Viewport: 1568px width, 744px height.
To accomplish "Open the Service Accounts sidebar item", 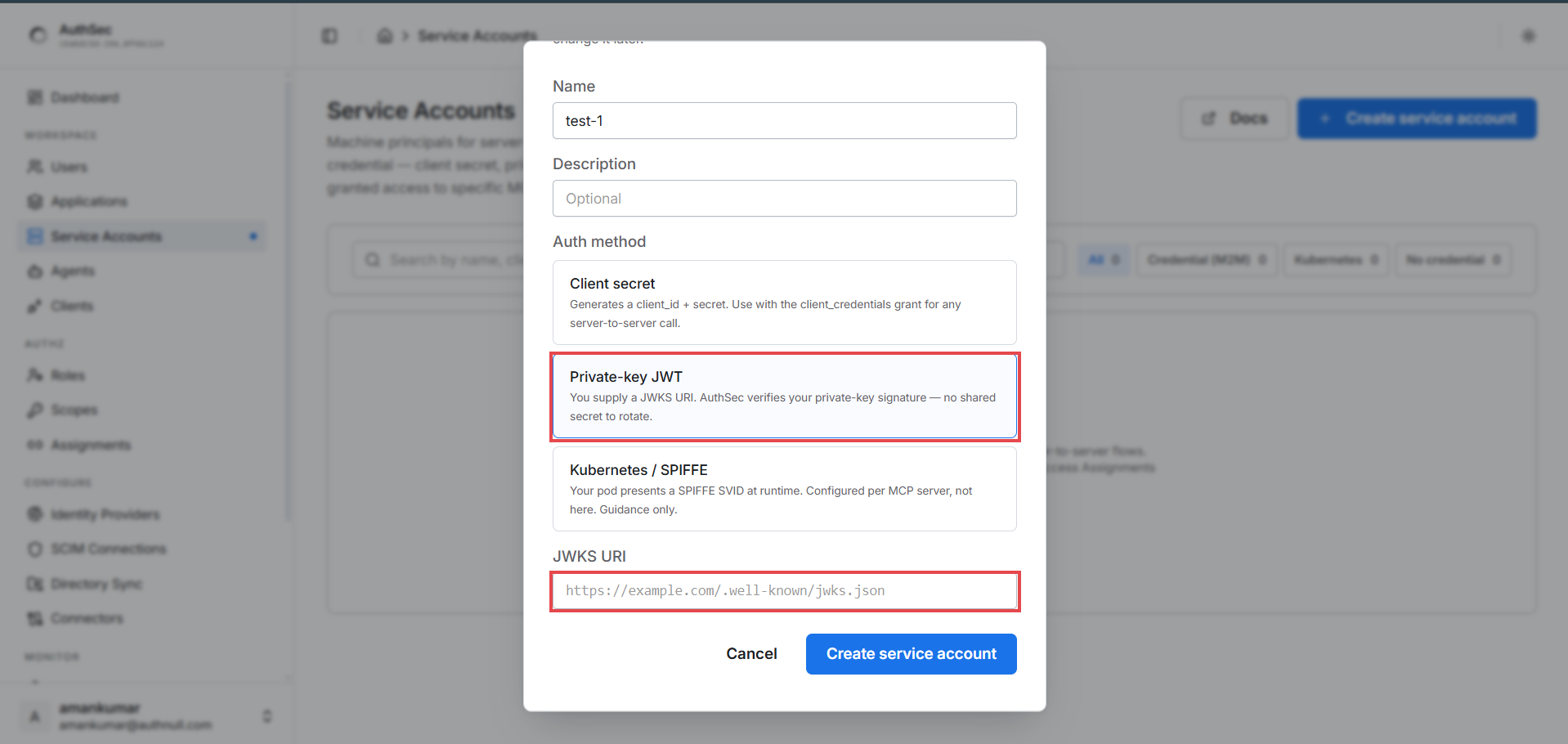I will [141, 236].
